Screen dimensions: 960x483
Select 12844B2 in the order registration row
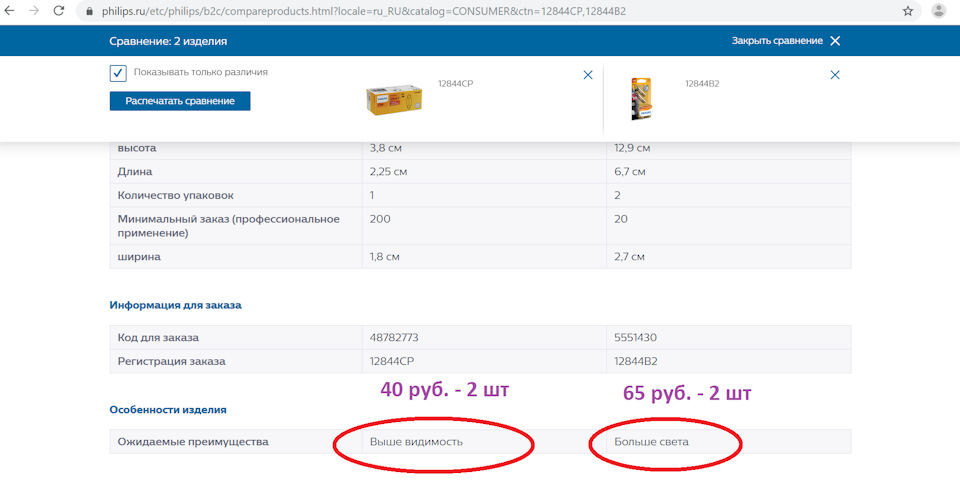pyautogui.click(x=636, y=361)
